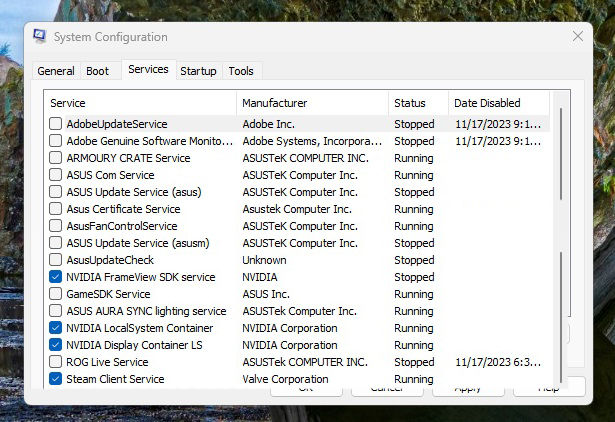The height and width of the screenshot is (422, 615).
Task: Uncheck the Steam Client Service
Action: [x=55, y=379]
